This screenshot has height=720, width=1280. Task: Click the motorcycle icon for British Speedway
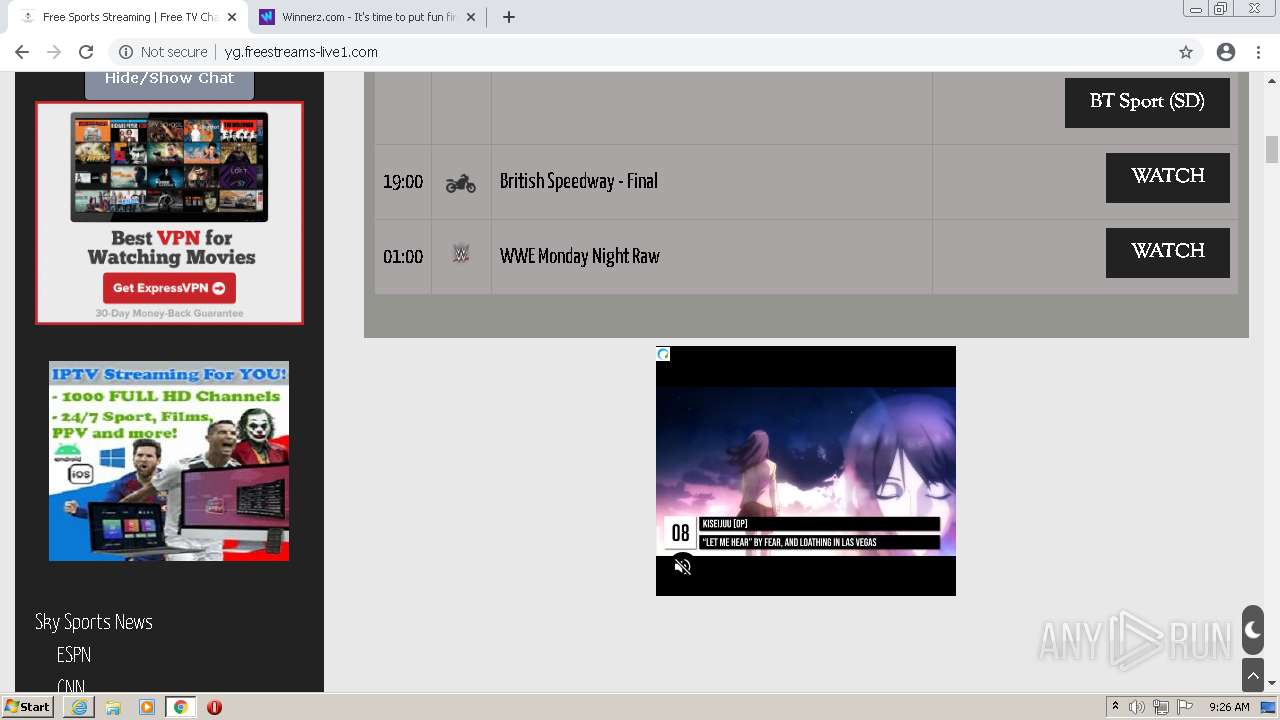coord(461,183)
